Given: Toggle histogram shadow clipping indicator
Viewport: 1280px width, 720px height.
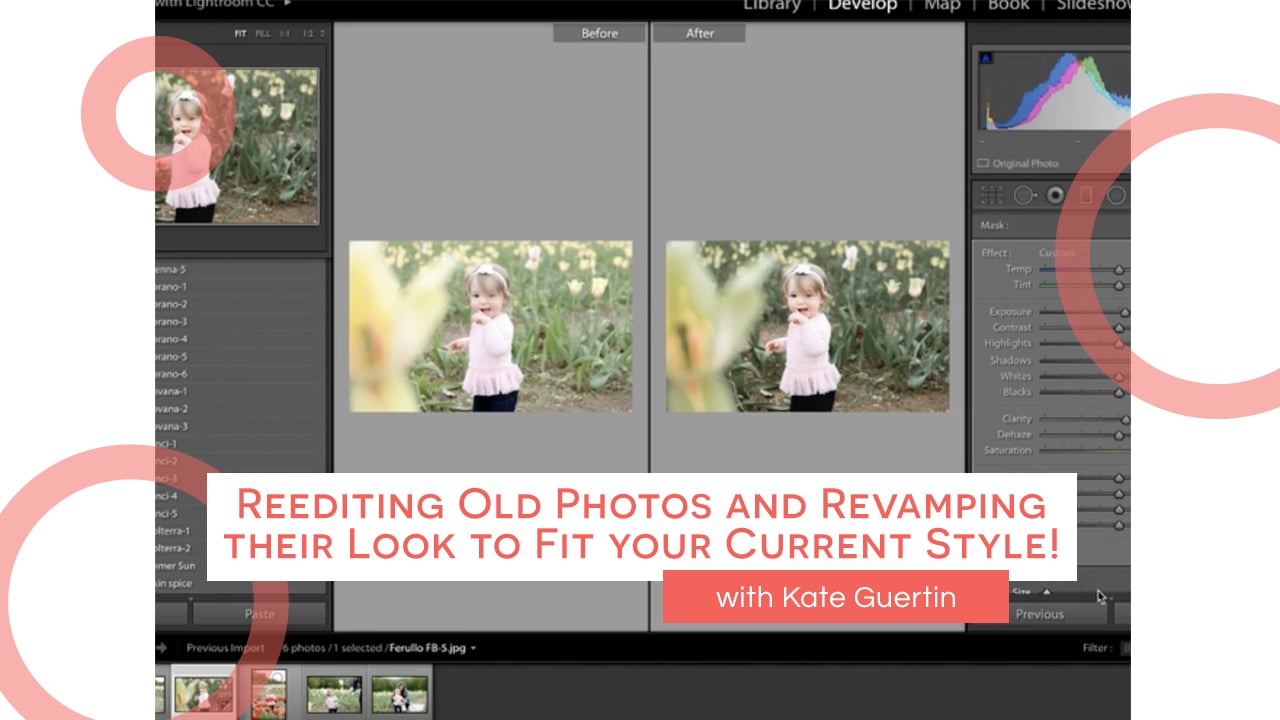Looking at the screenshot, I should (985, 59).
